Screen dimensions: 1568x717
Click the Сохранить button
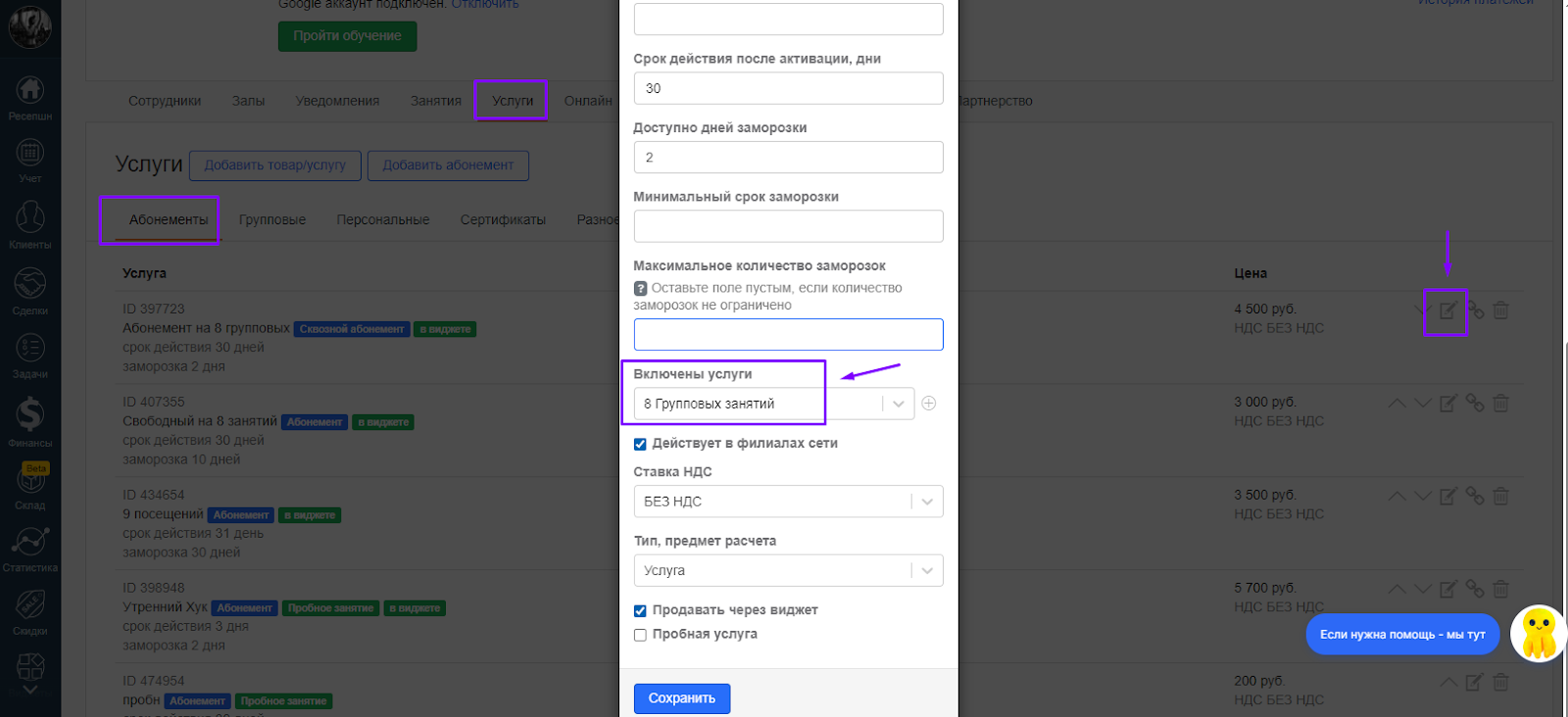click(x=682, y=698)
